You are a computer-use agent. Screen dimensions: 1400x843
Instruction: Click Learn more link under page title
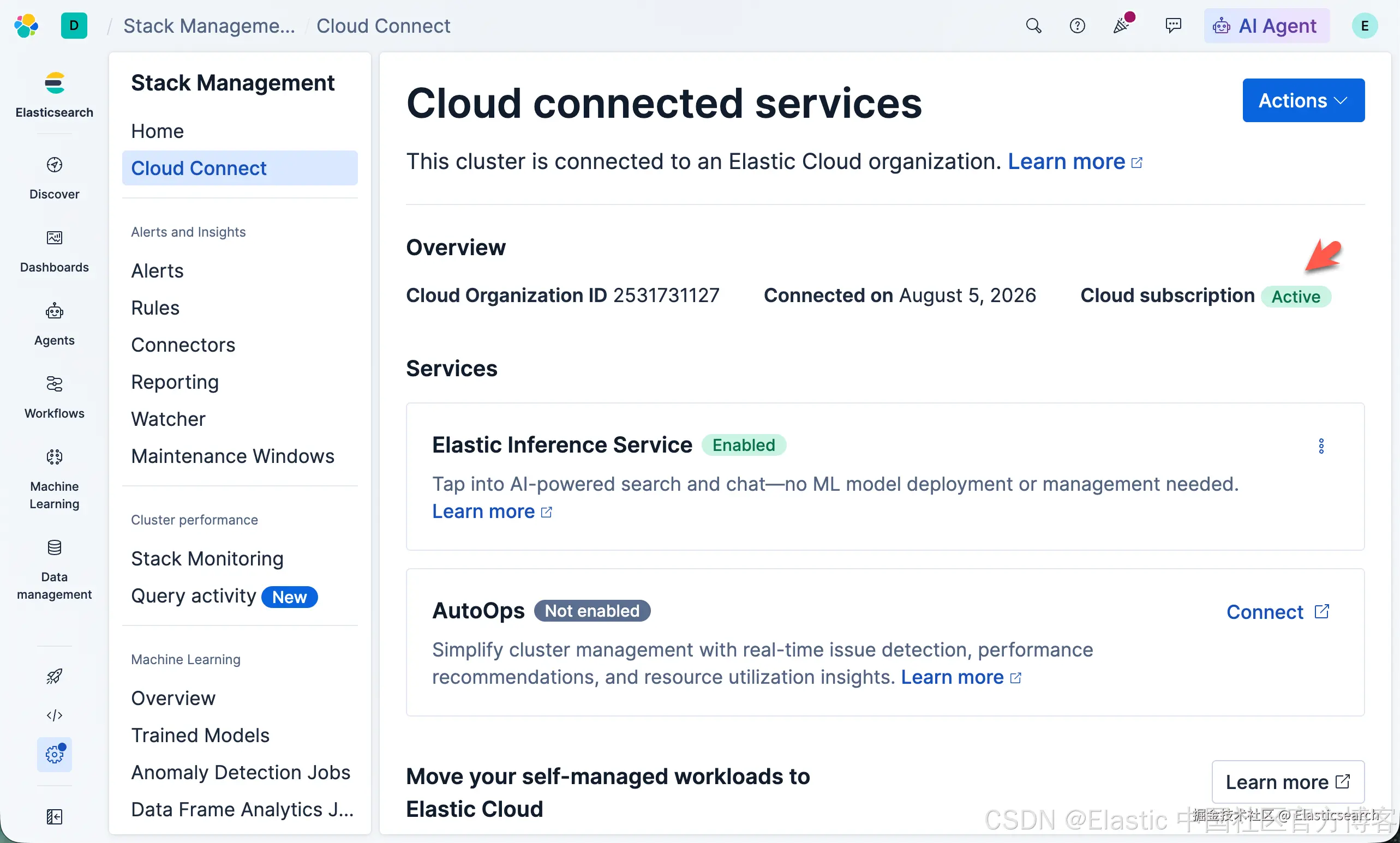(x=1075, y=162)
